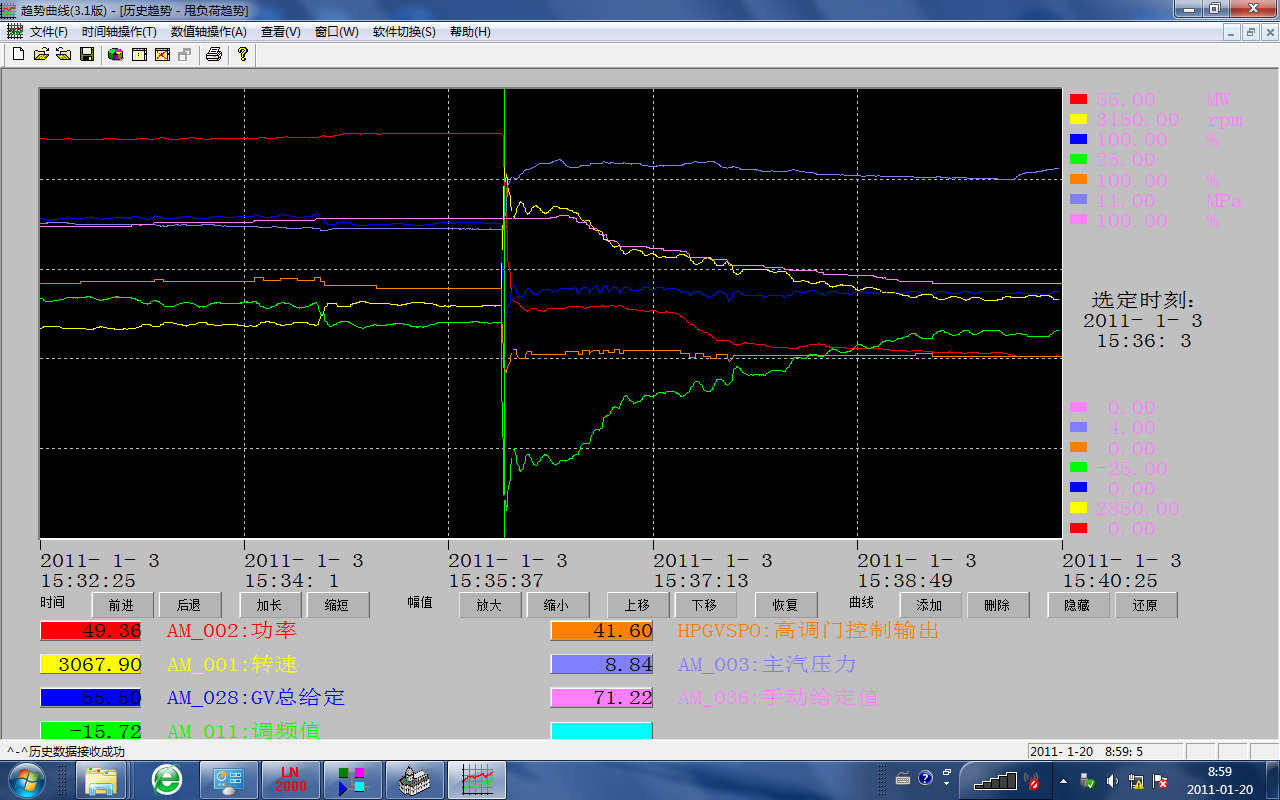Select the yellow 3067.90 speed value box
1280x800 pixels.
click(x=91, y=664)
